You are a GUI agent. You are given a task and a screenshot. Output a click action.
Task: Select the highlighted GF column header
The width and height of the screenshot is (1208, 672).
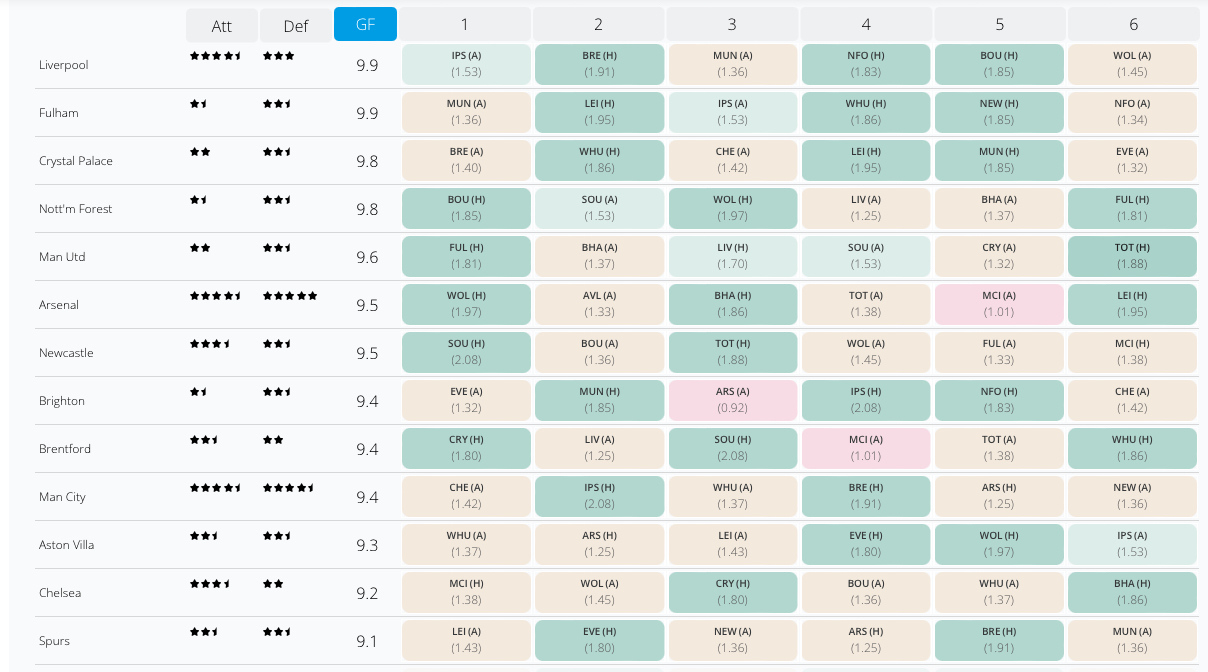pos(365,24)
